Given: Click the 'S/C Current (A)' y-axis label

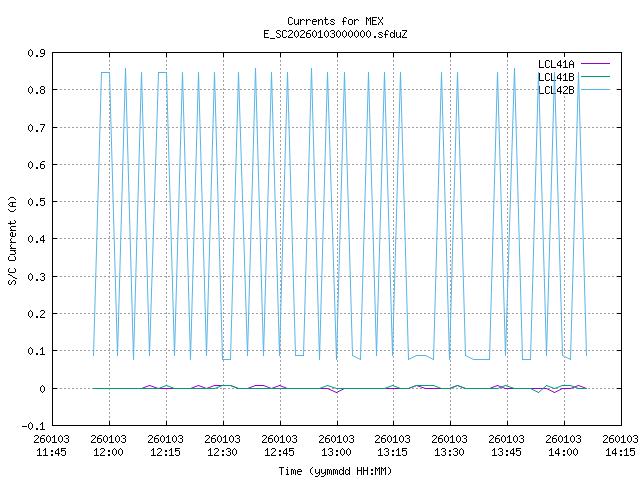Looking at the screenshot, I should pyautogui.click(x=13, y=238).
